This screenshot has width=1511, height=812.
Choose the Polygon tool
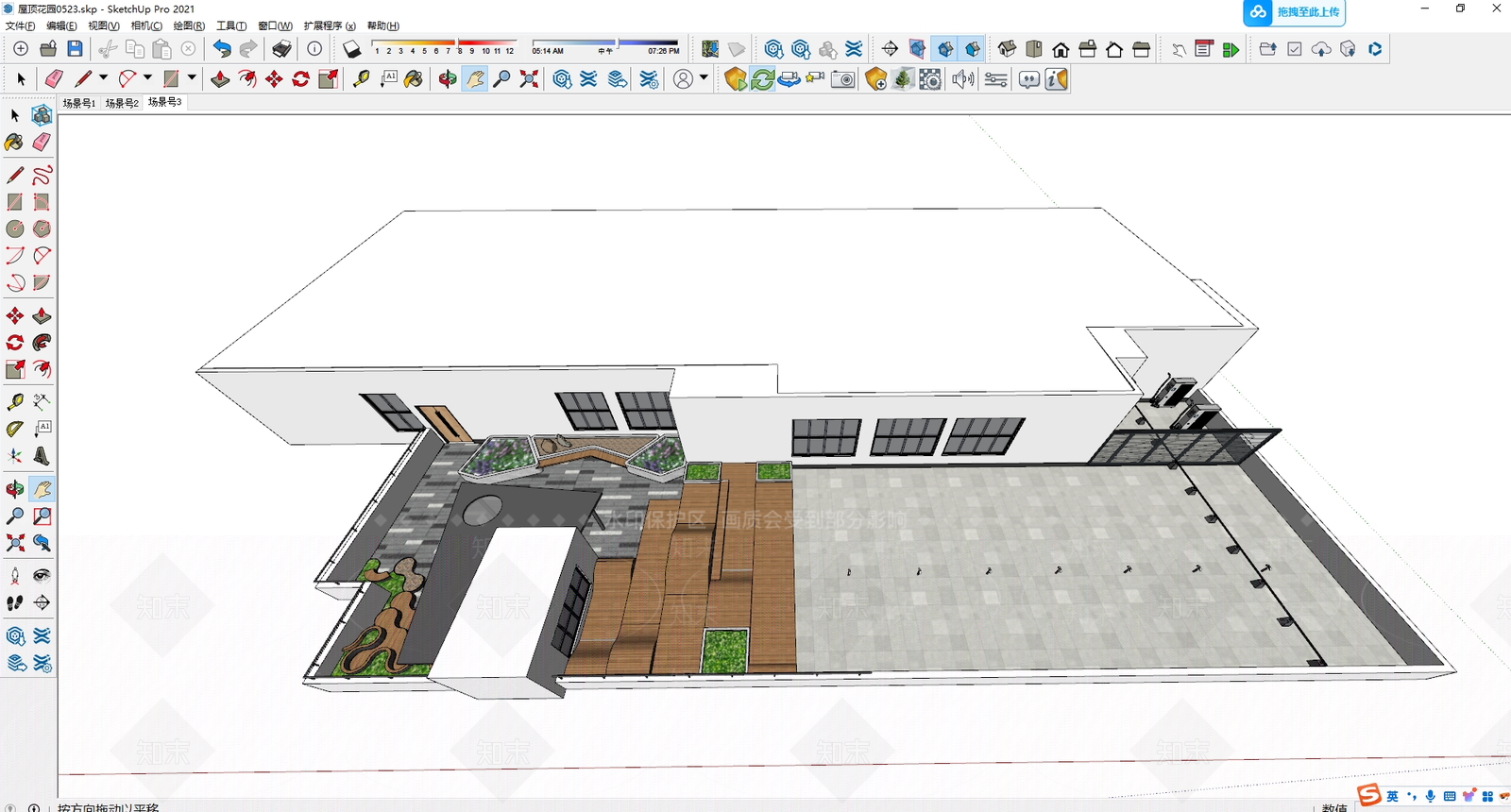42,228
